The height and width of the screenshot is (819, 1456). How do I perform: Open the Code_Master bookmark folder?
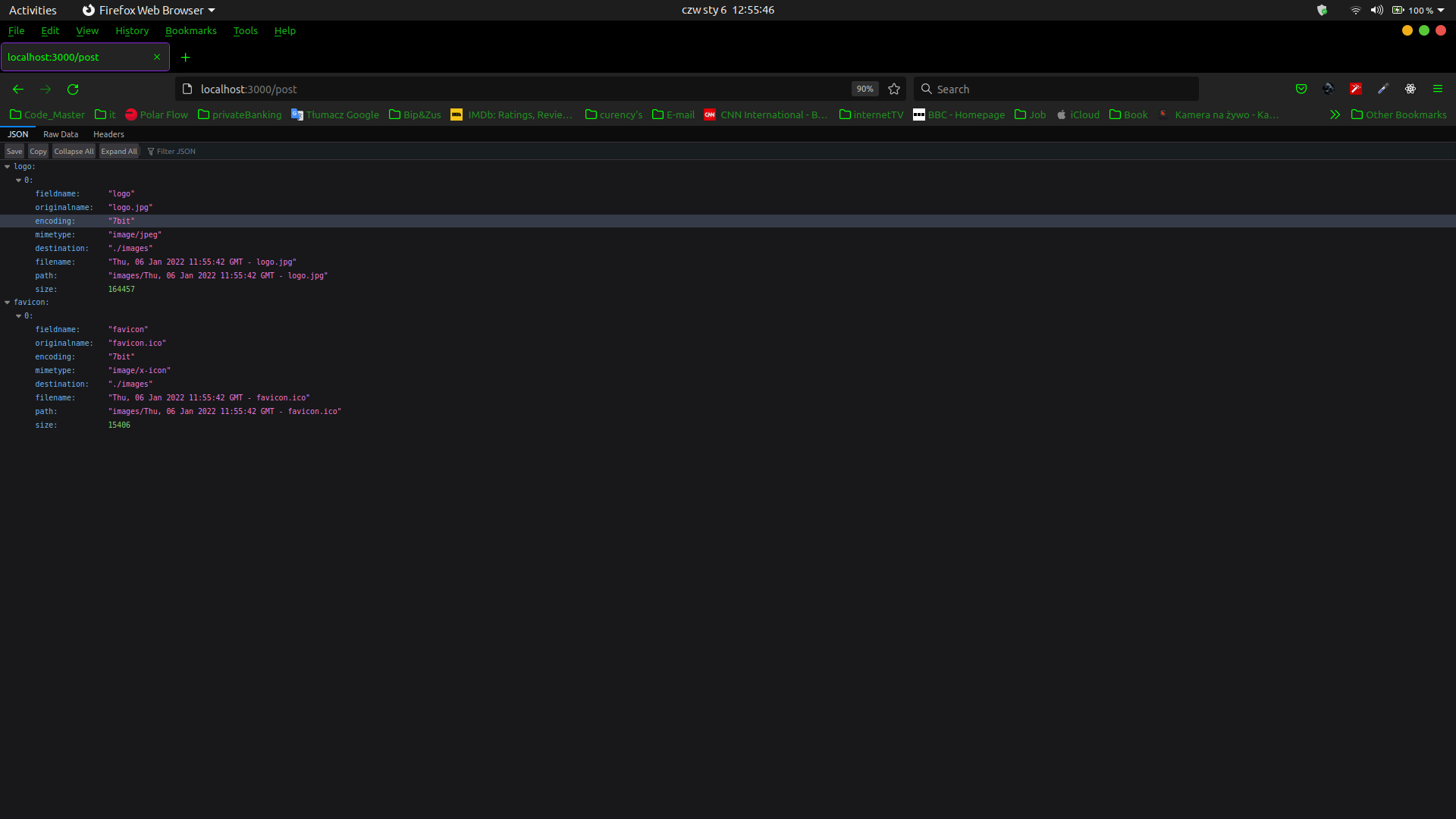point(47,115)
